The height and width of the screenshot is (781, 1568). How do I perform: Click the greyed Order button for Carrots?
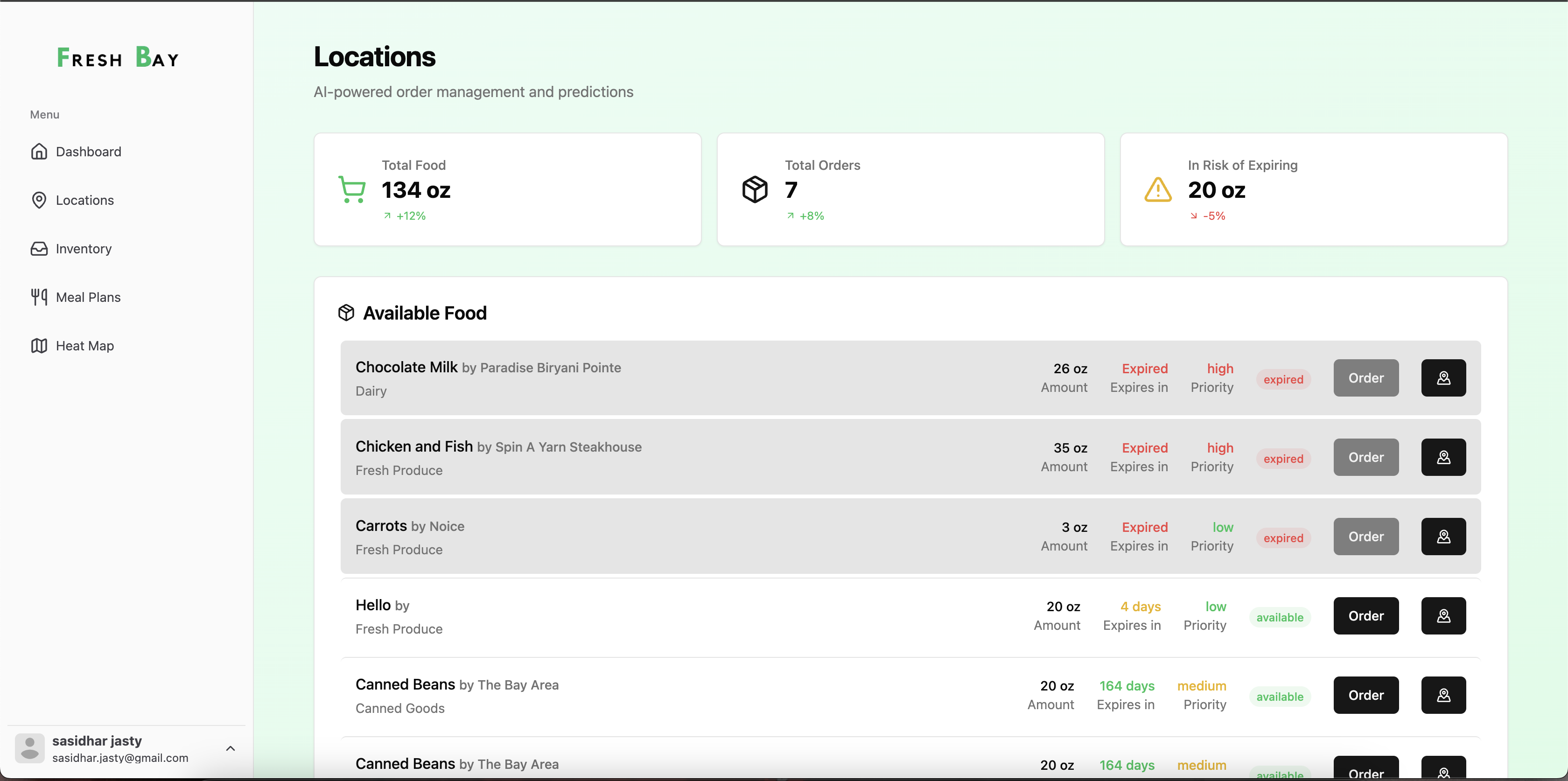click(1365, 536)
